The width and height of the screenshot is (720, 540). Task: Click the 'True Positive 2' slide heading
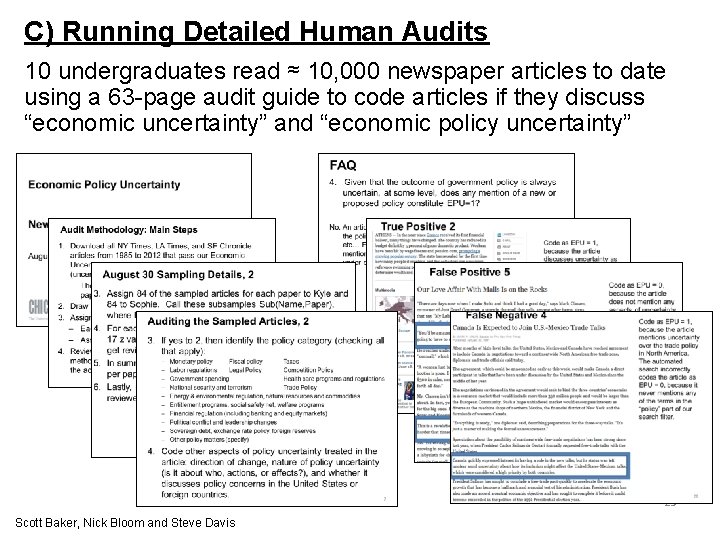point(418,226)
